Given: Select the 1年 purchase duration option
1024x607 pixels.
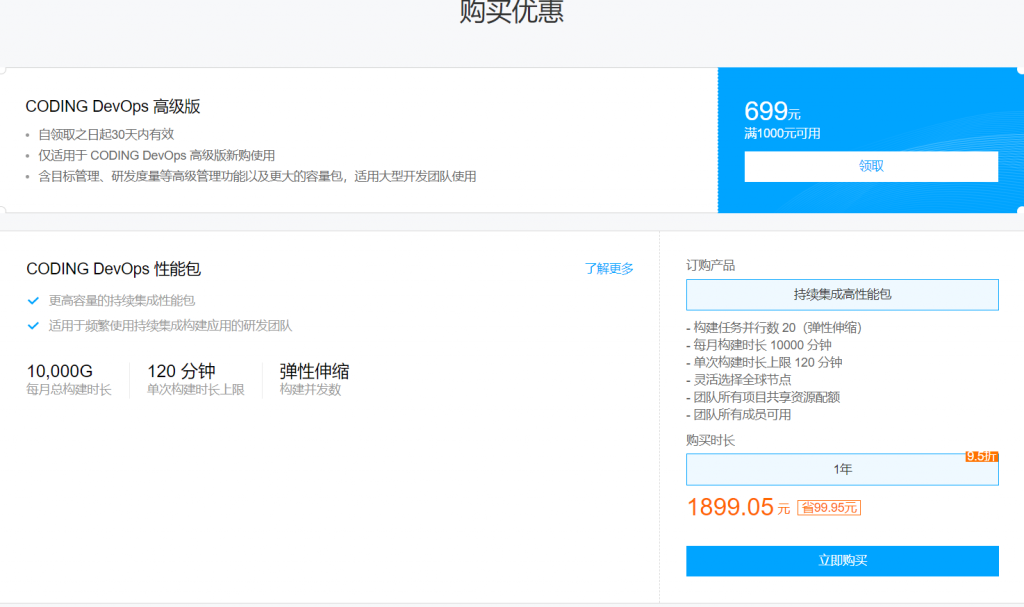Looking at the screenshot, I should pyautogui.click(x=842, y=469).
